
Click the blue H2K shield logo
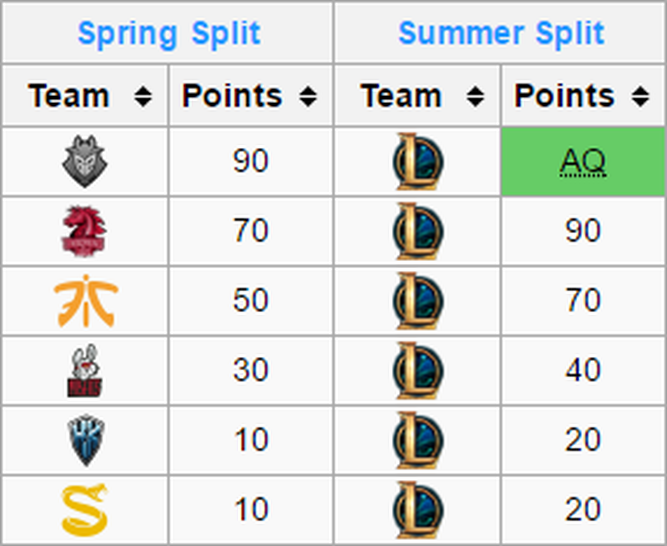[86, 440]
